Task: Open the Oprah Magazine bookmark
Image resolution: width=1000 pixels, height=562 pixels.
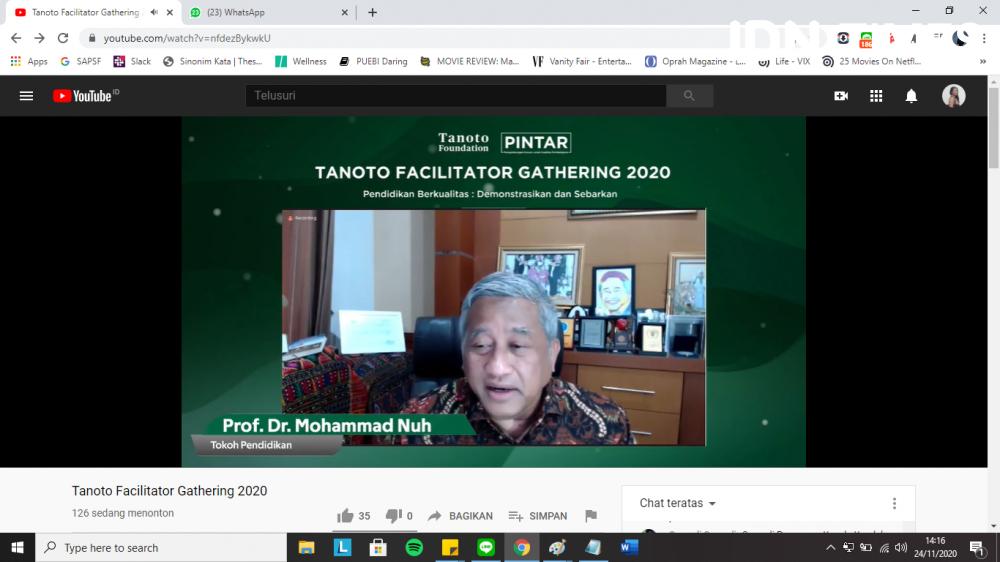Action: click(695, 61)
